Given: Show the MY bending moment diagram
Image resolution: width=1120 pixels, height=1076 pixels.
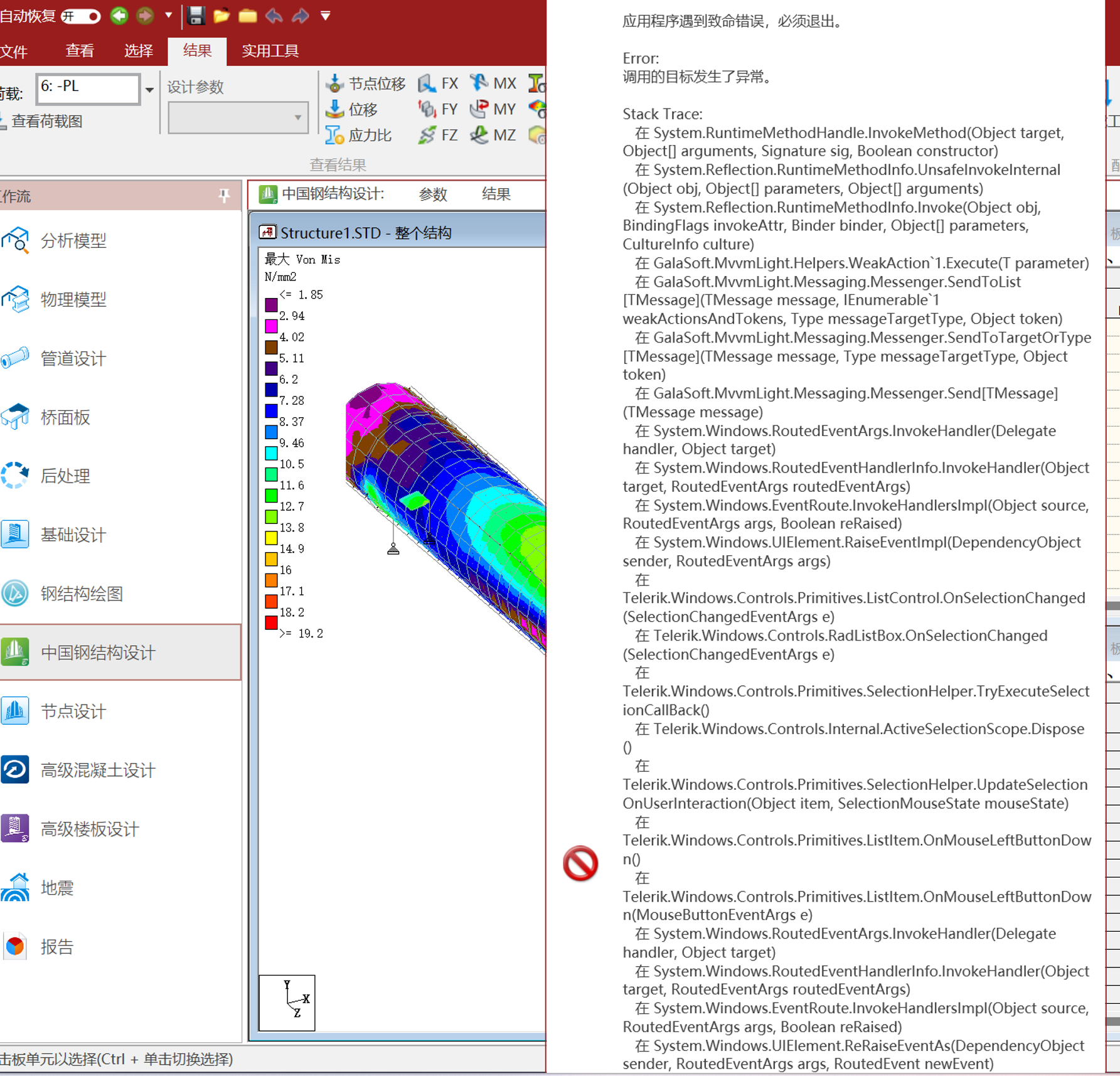Looking at the screenshot, I should point(493,109).
